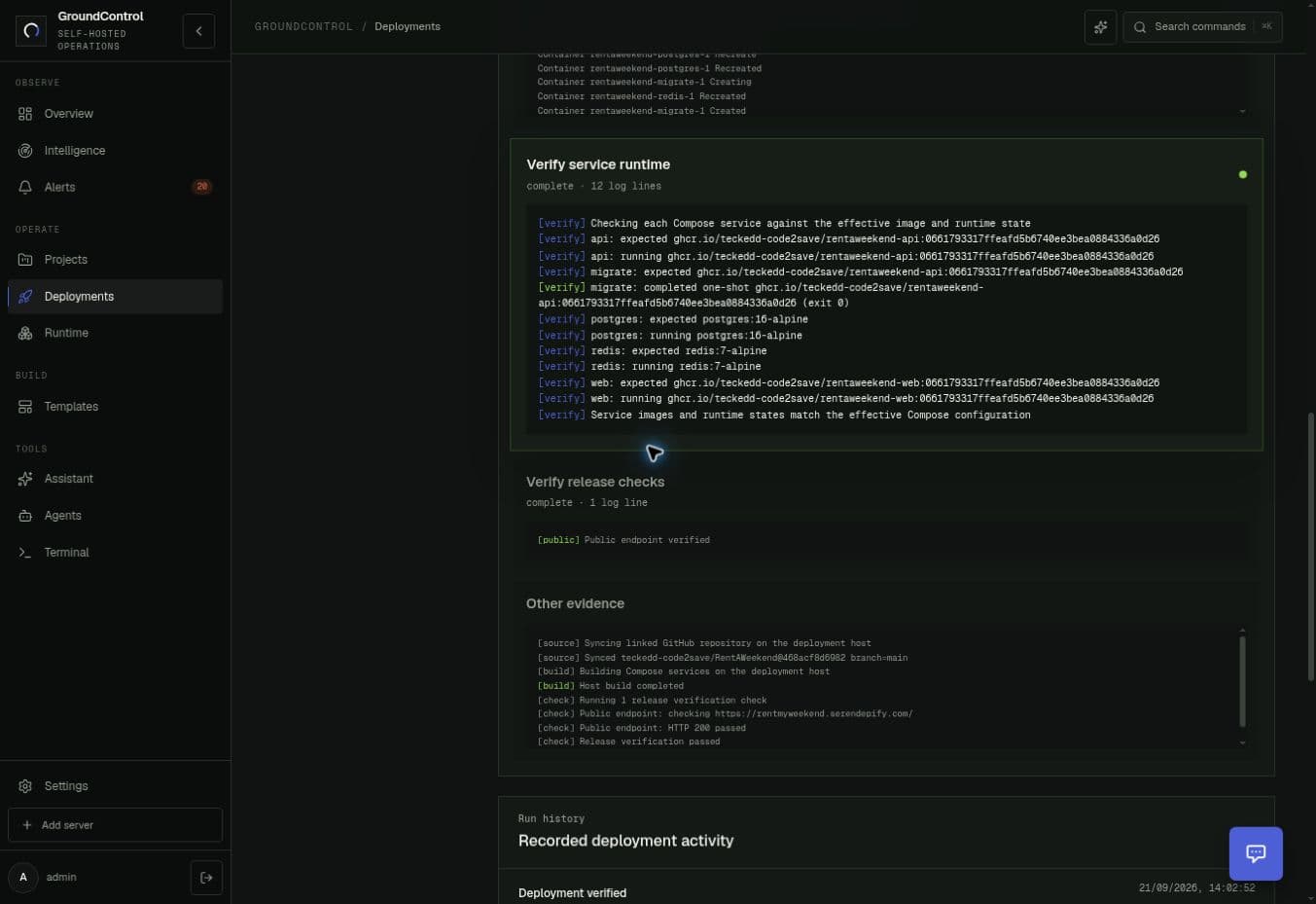Click the 'HTTP 200 passed' log line

(x=642, y=728)
